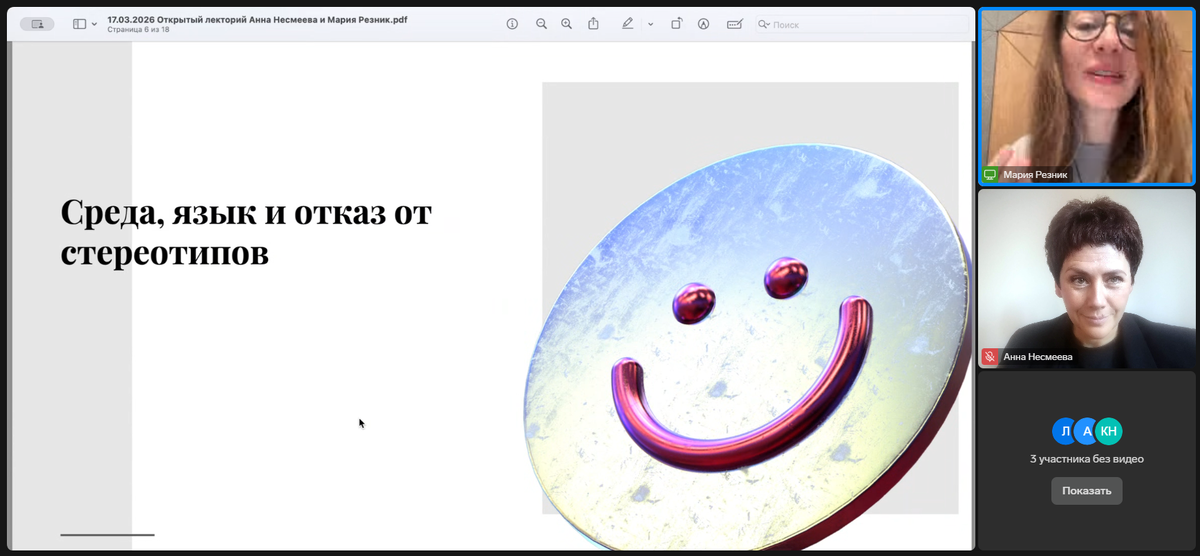Show the Markup toolbar
This screenshot has height=556, width=1200.
coord(704,24)
